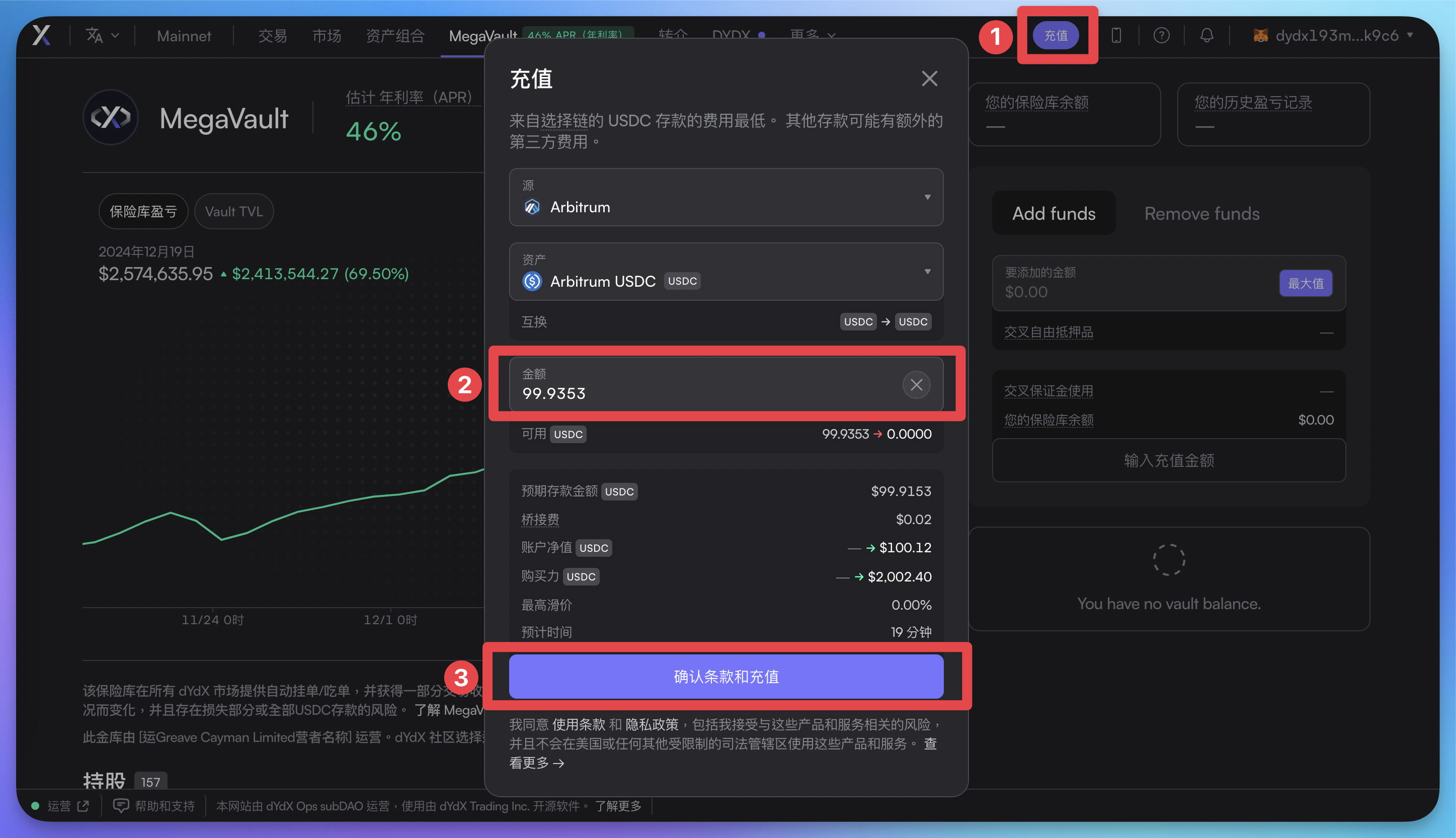Click the 您的历史盈亏记录 card

(x=1273, y=114)
